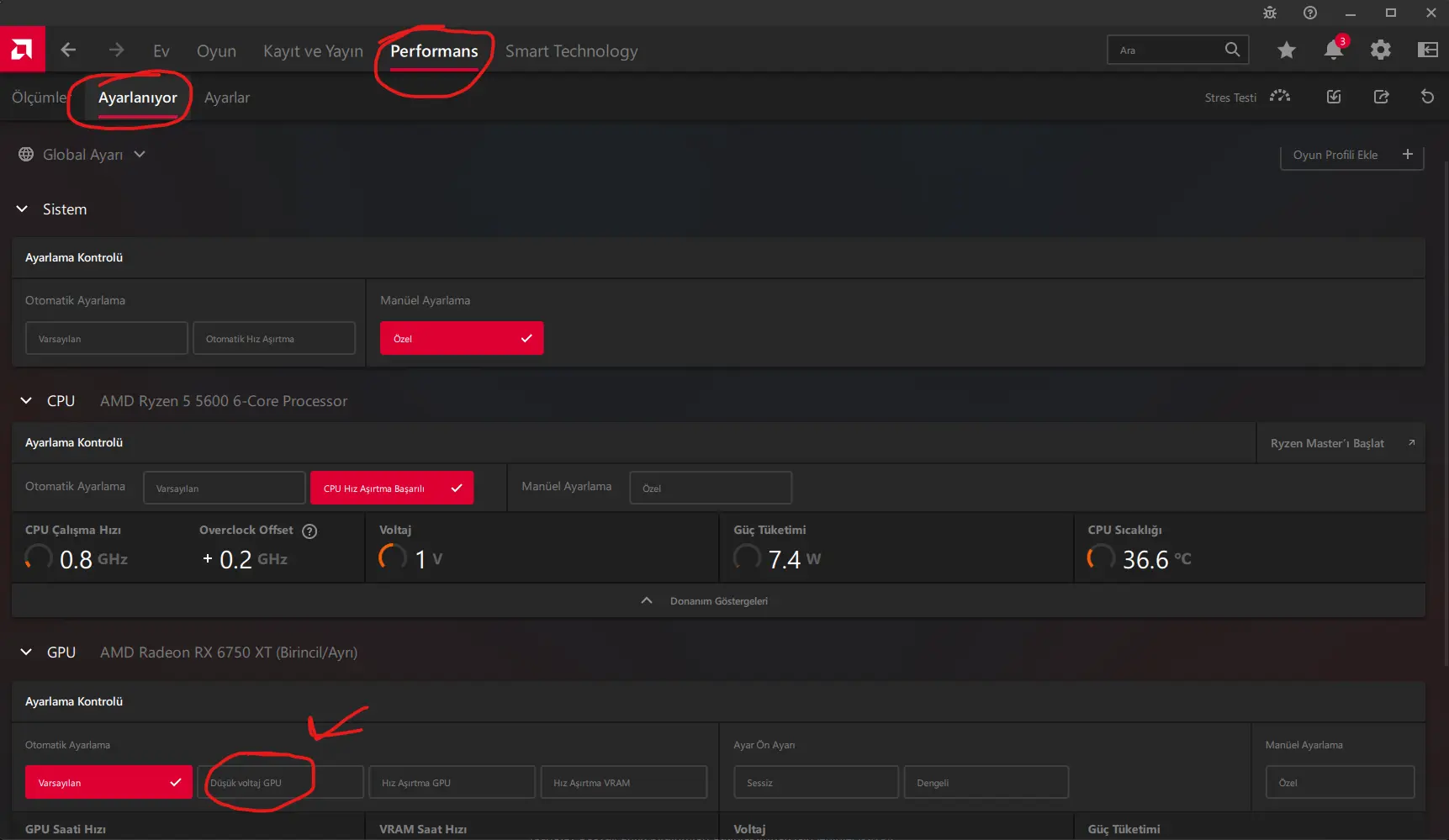Reset tuning with the undo icon
Viewport: 1449px width, 840px height.
(1427, 97)
